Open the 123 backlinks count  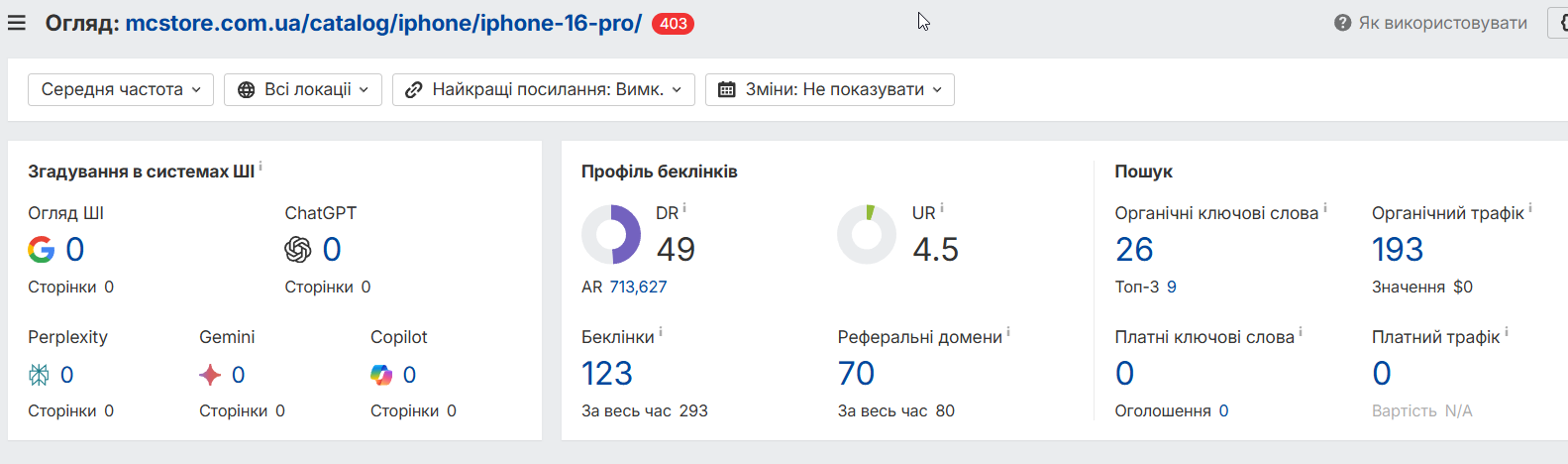(606, 374)
